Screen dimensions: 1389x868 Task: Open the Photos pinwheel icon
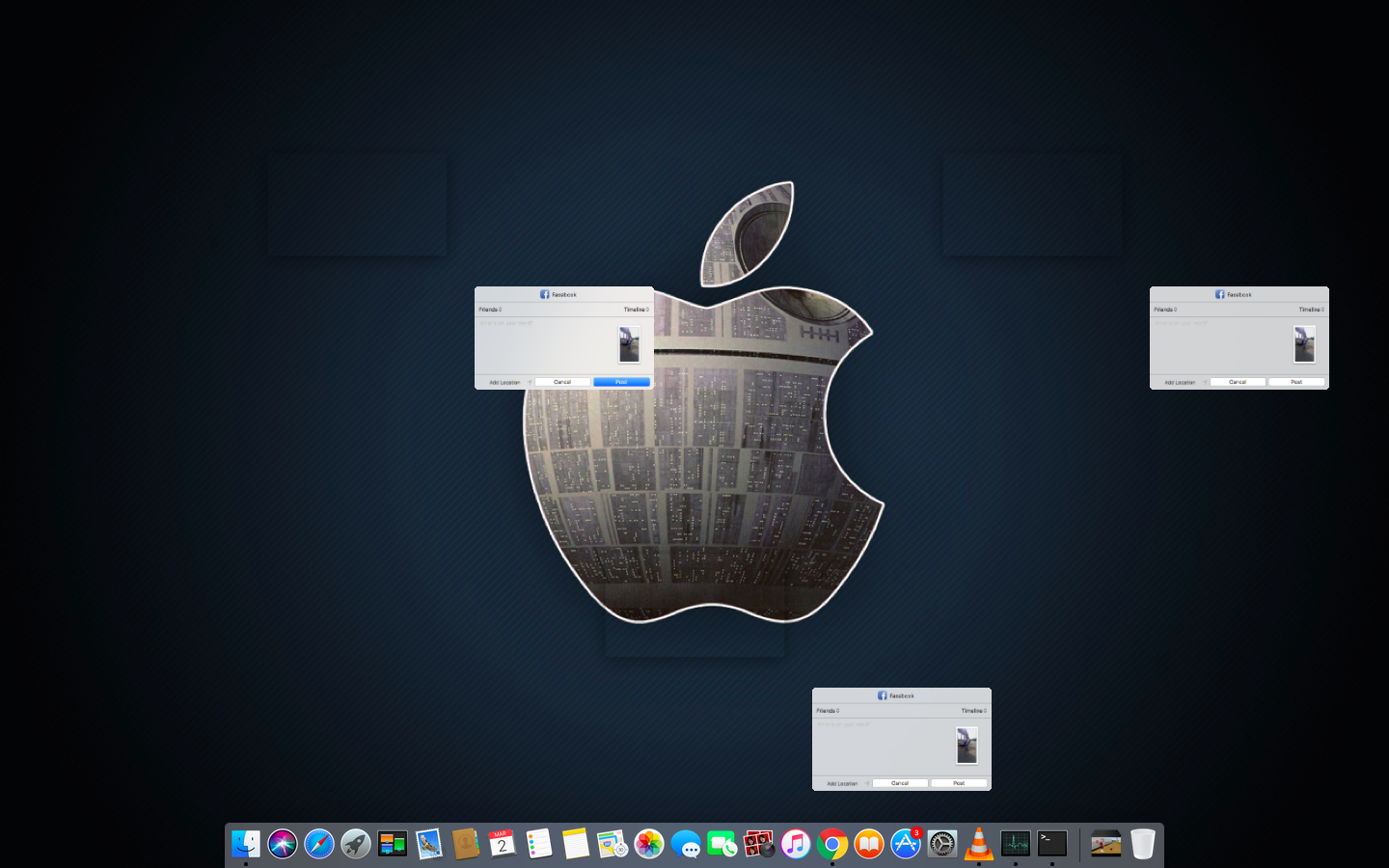pos(649,844)
